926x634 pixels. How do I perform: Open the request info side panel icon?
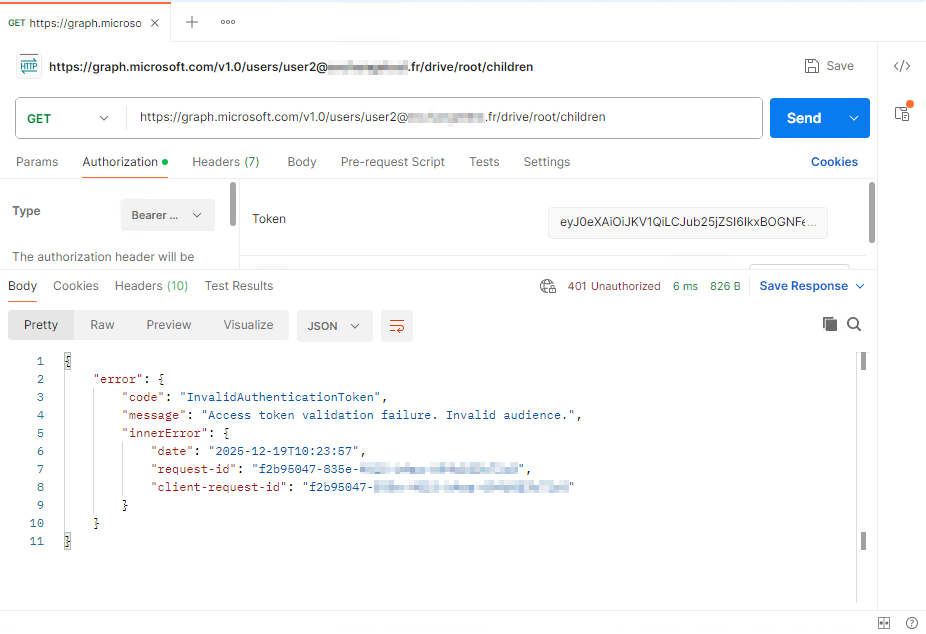point(901,113)
